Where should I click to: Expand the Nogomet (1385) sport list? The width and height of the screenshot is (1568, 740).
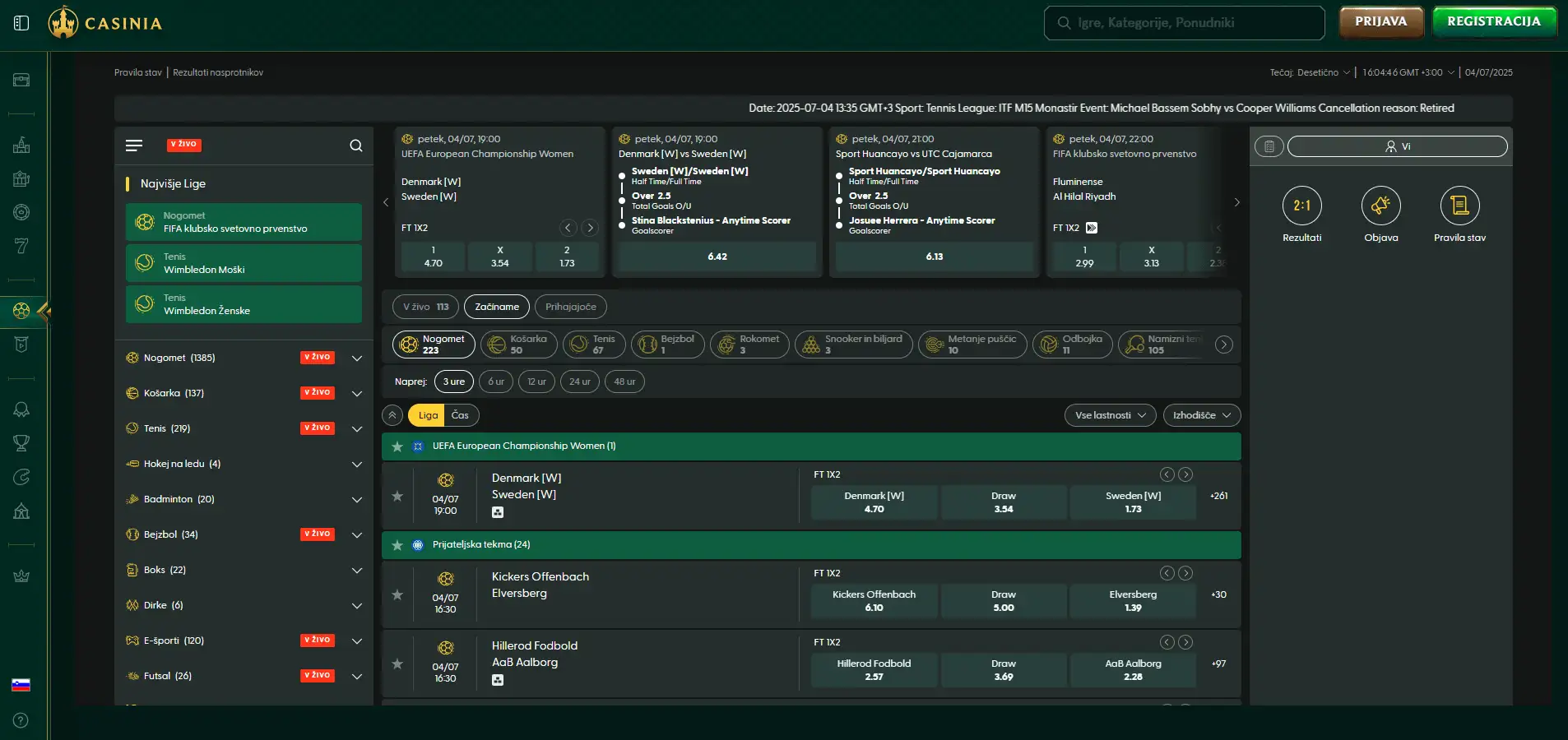pos(357,358)
